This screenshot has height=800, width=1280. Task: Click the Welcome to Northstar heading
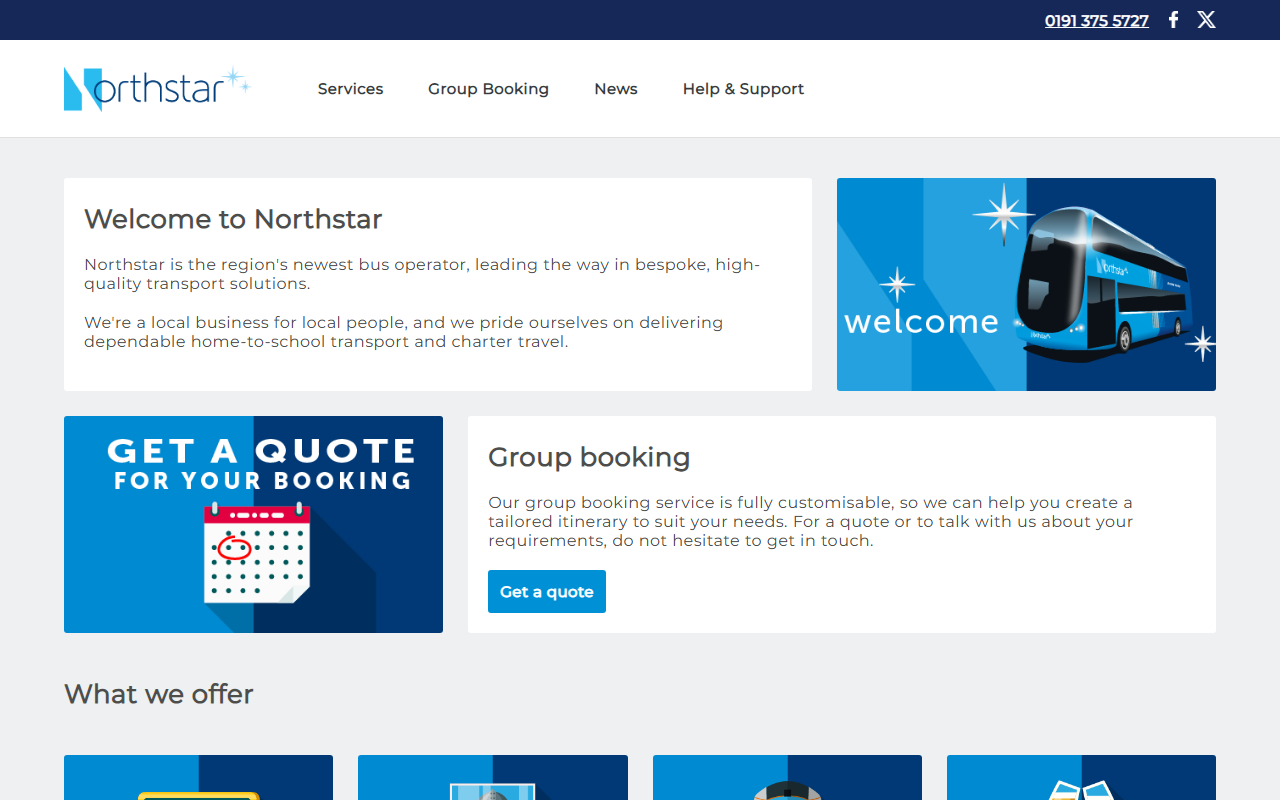pyautogui.click(x=233, y=219)
